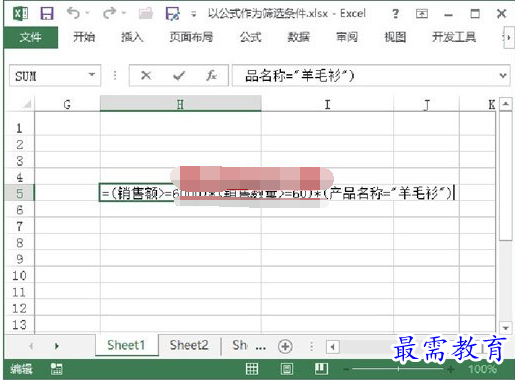
Task: Open the 文件 (File) tab
Action: [x=31, y=37]
